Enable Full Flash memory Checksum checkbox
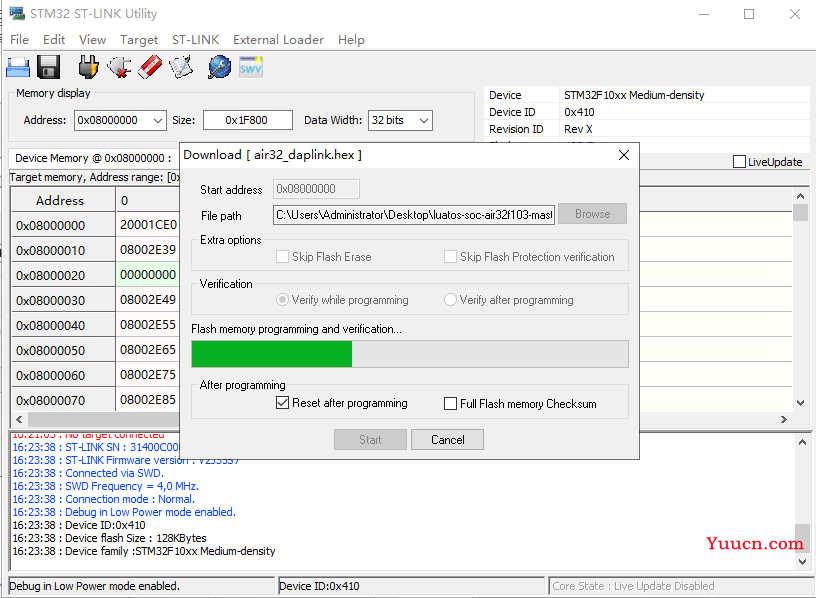Screen dimensions: 816x598 pyautogui.click(x=451, y=404)
